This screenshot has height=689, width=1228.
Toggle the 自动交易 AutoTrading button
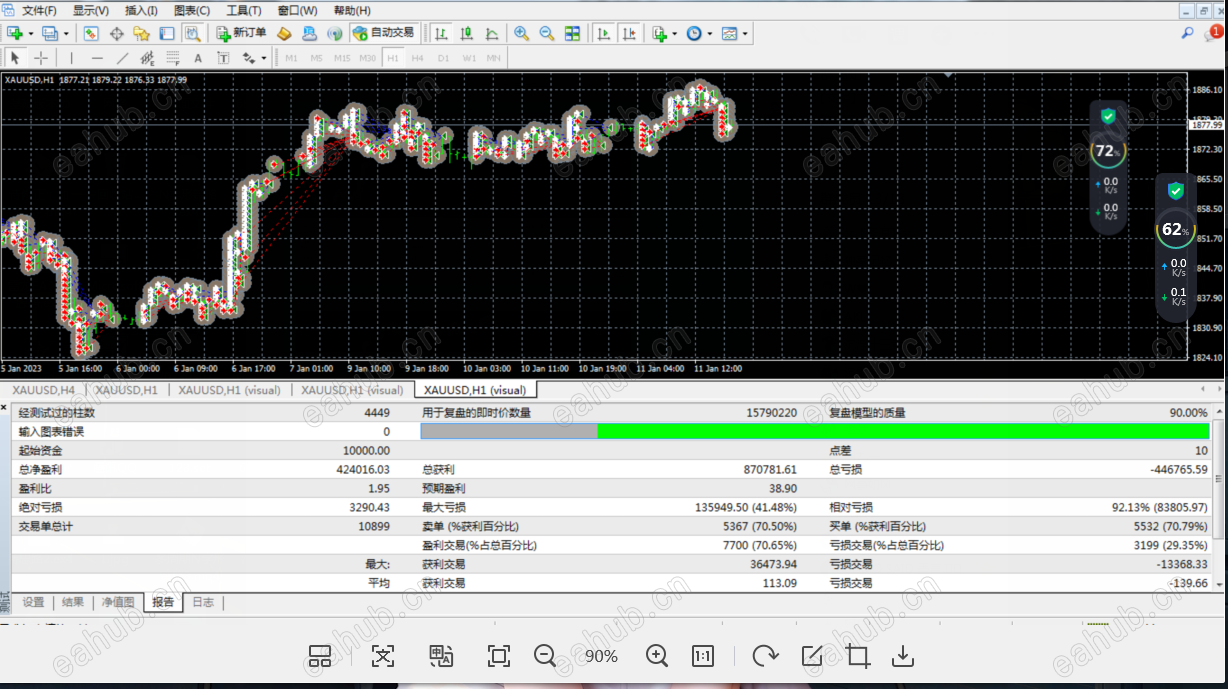[384, 33]
